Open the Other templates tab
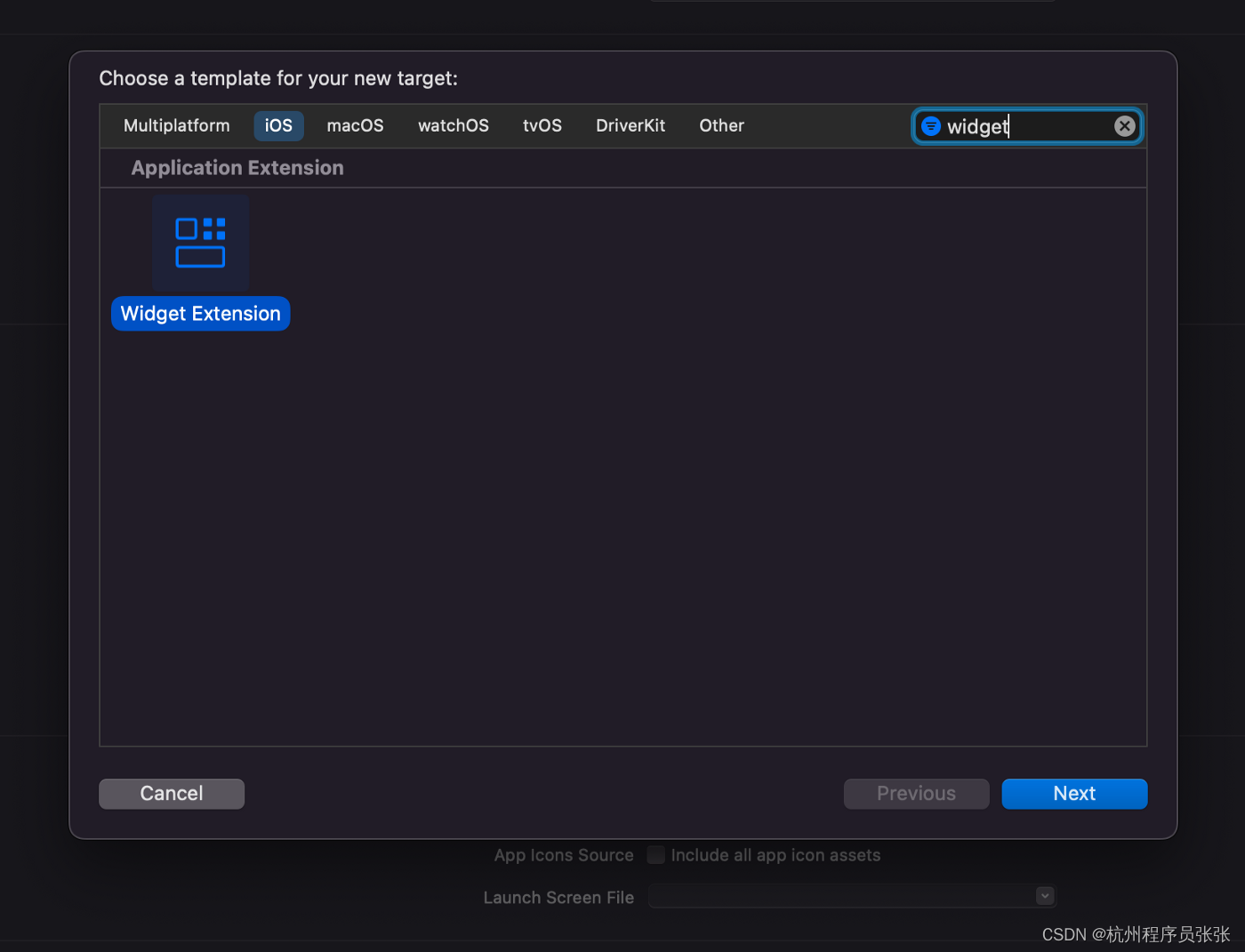 (721, 125)
